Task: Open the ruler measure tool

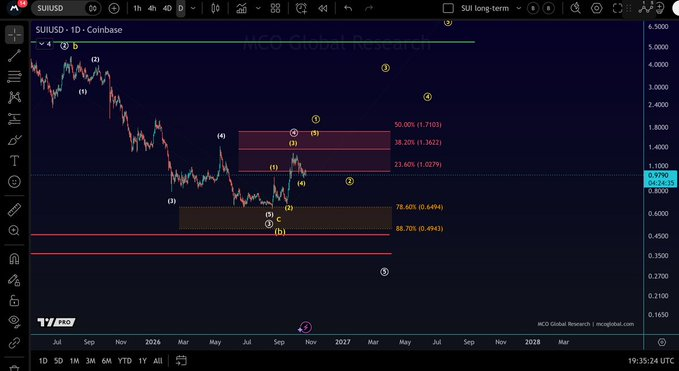Action: click(14, 210)
